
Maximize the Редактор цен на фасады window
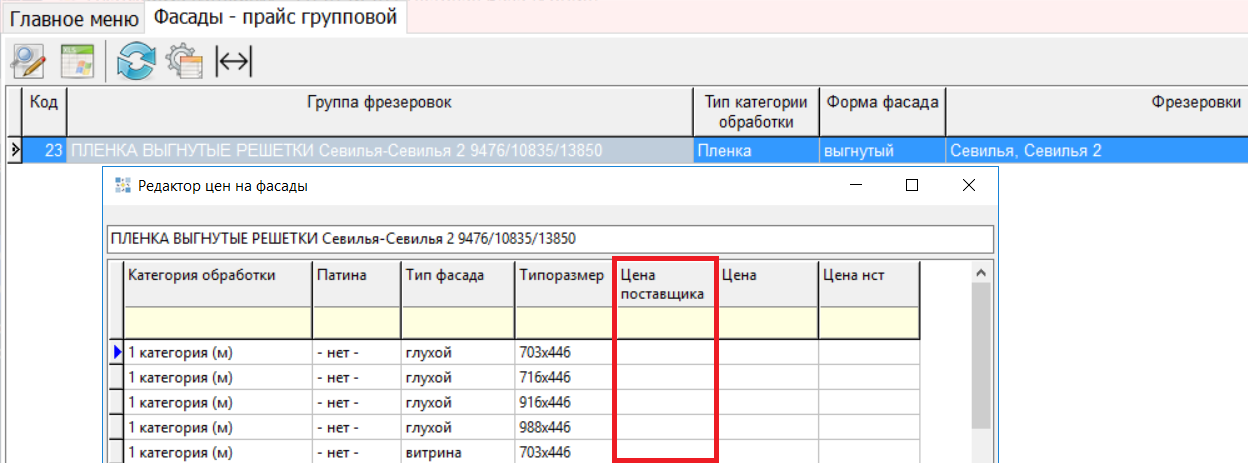coord(911,185)
